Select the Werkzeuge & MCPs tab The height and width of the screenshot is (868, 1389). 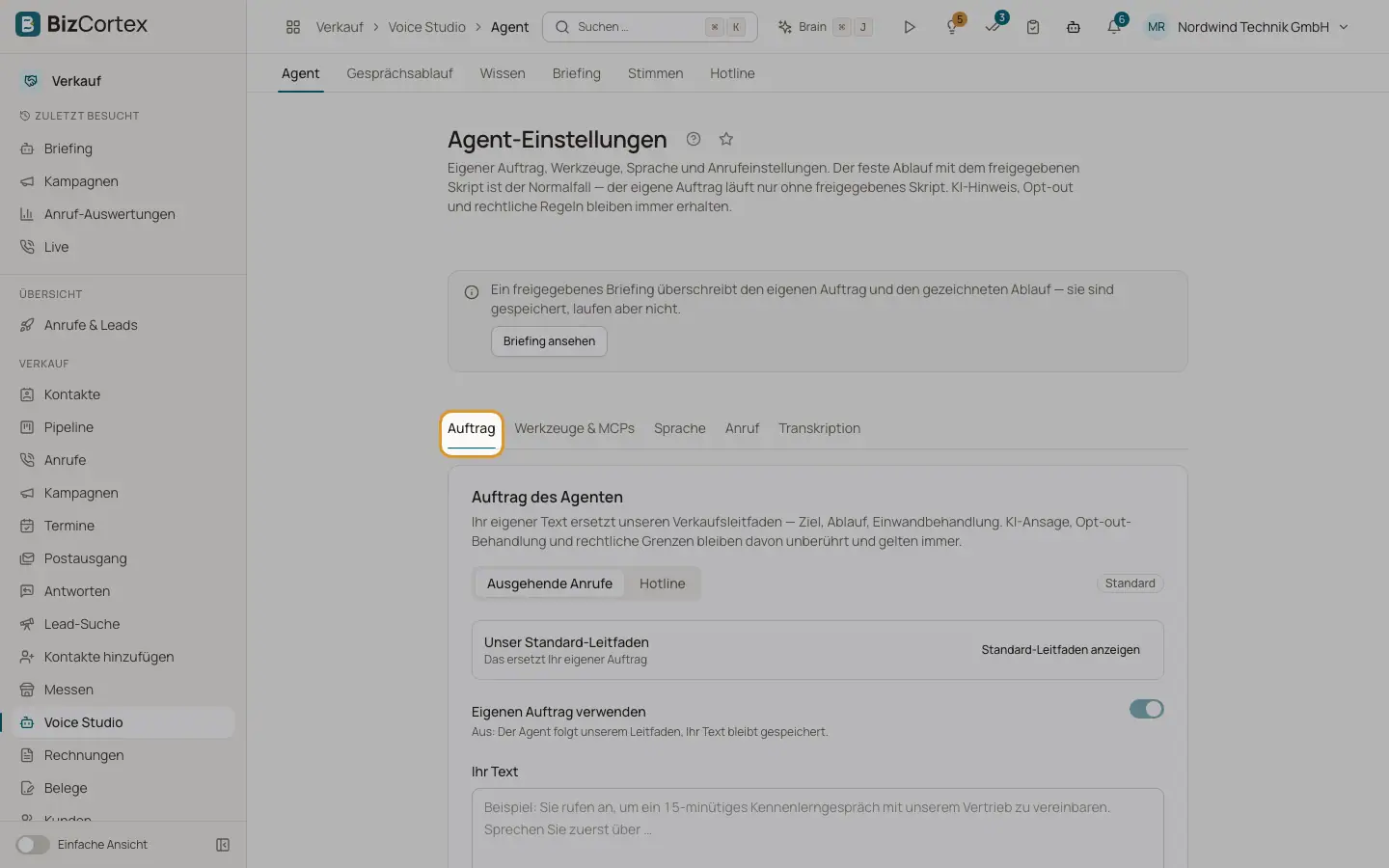tap(574, 428)
